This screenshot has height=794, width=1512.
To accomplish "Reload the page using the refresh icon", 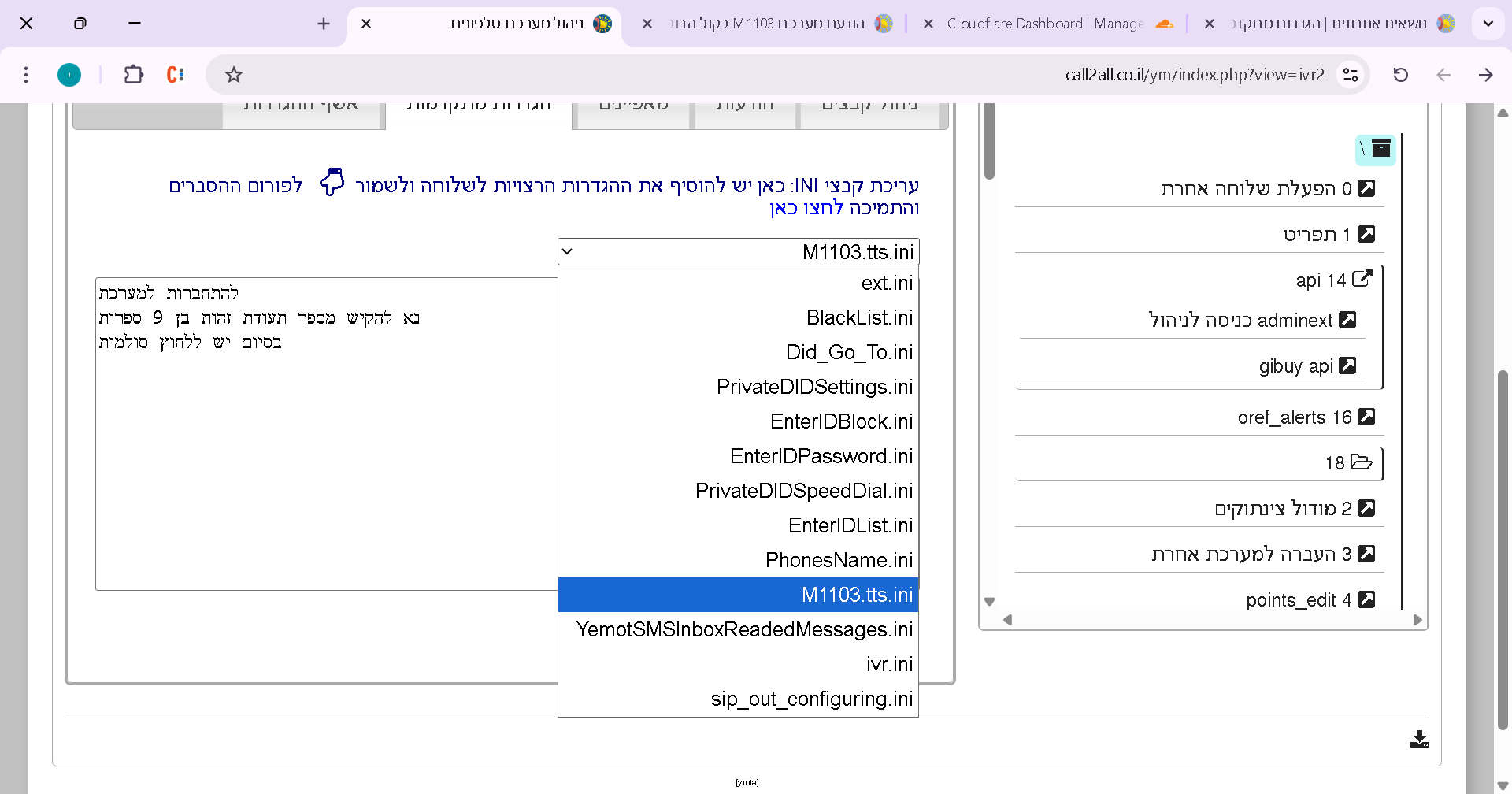I will click(x=1400, y=75).
